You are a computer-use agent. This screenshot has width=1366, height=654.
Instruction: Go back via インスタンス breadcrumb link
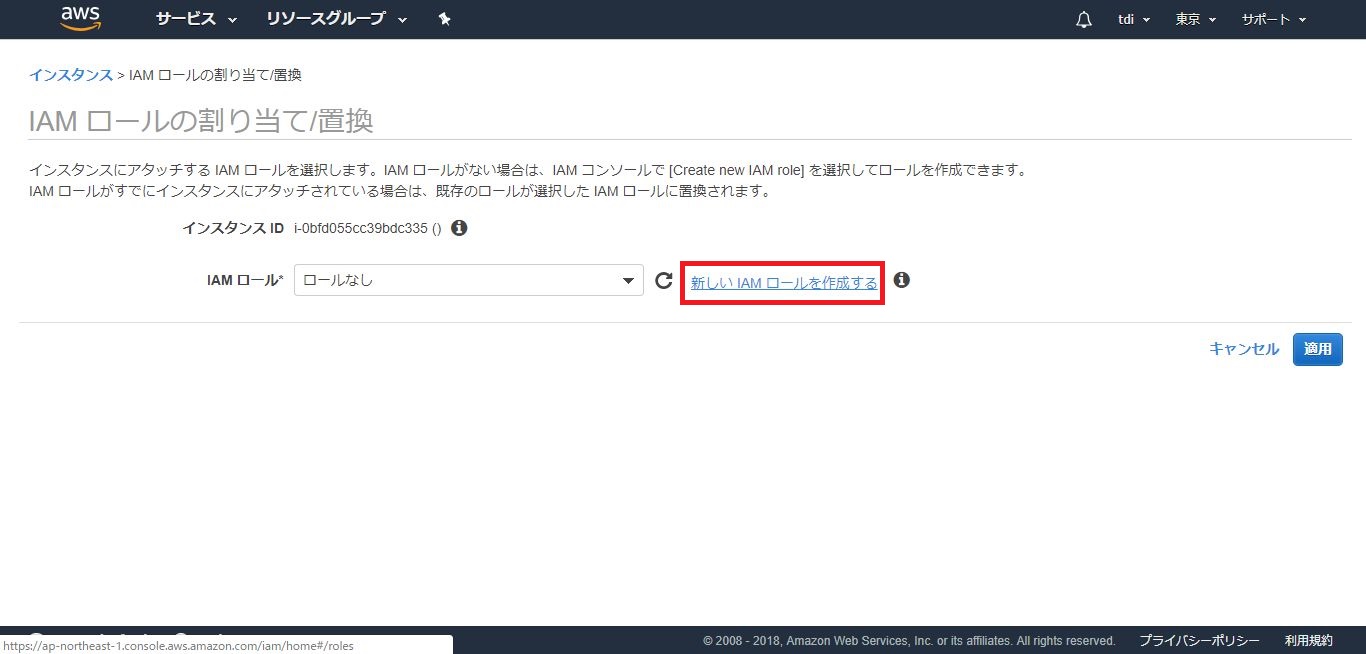(x=70, y=75)
